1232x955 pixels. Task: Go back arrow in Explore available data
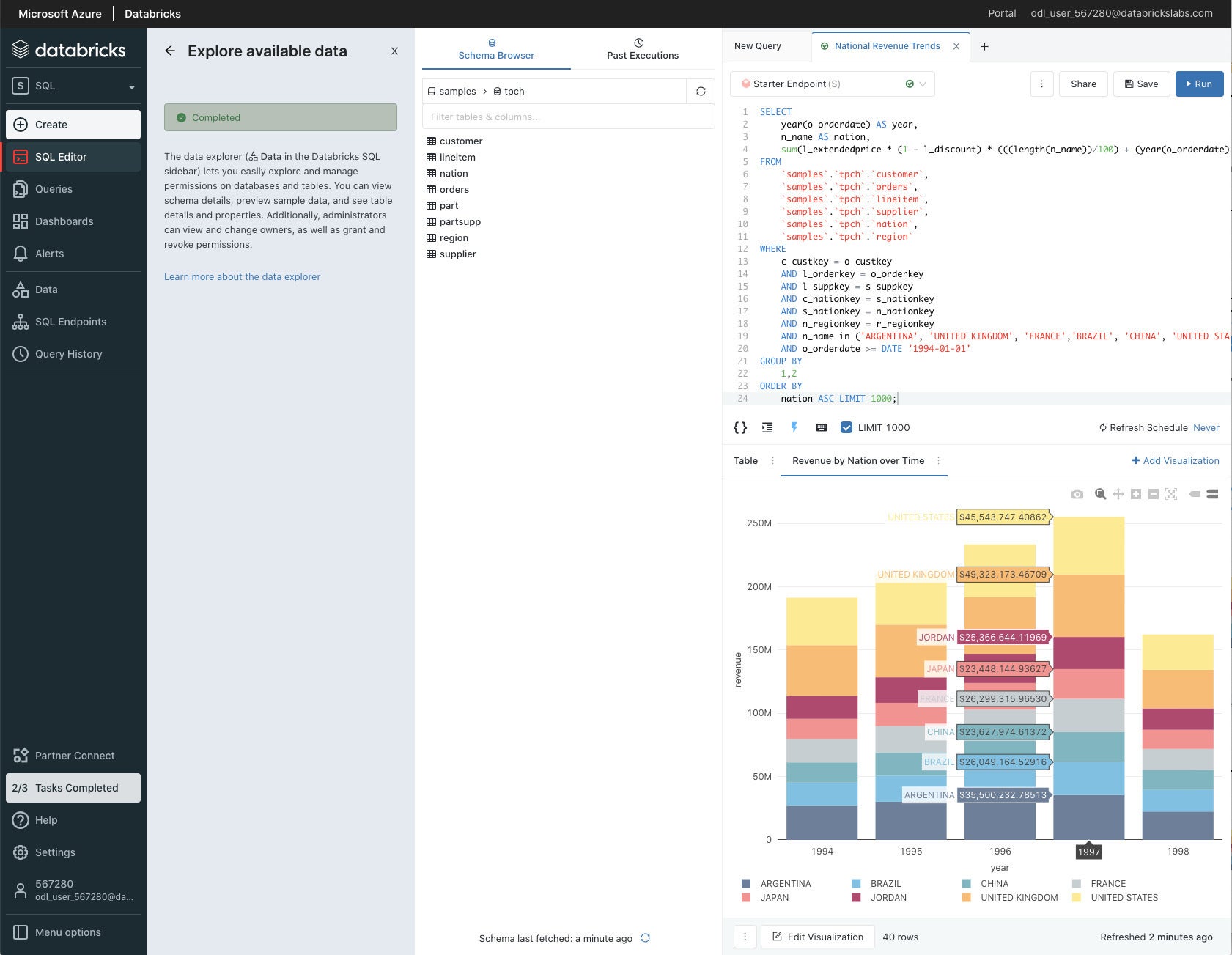click(170, 51)
